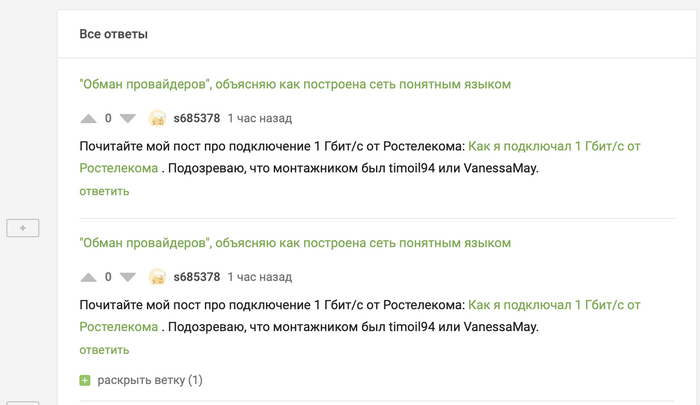Downvote the first comment by s685378

click(127, 118)
